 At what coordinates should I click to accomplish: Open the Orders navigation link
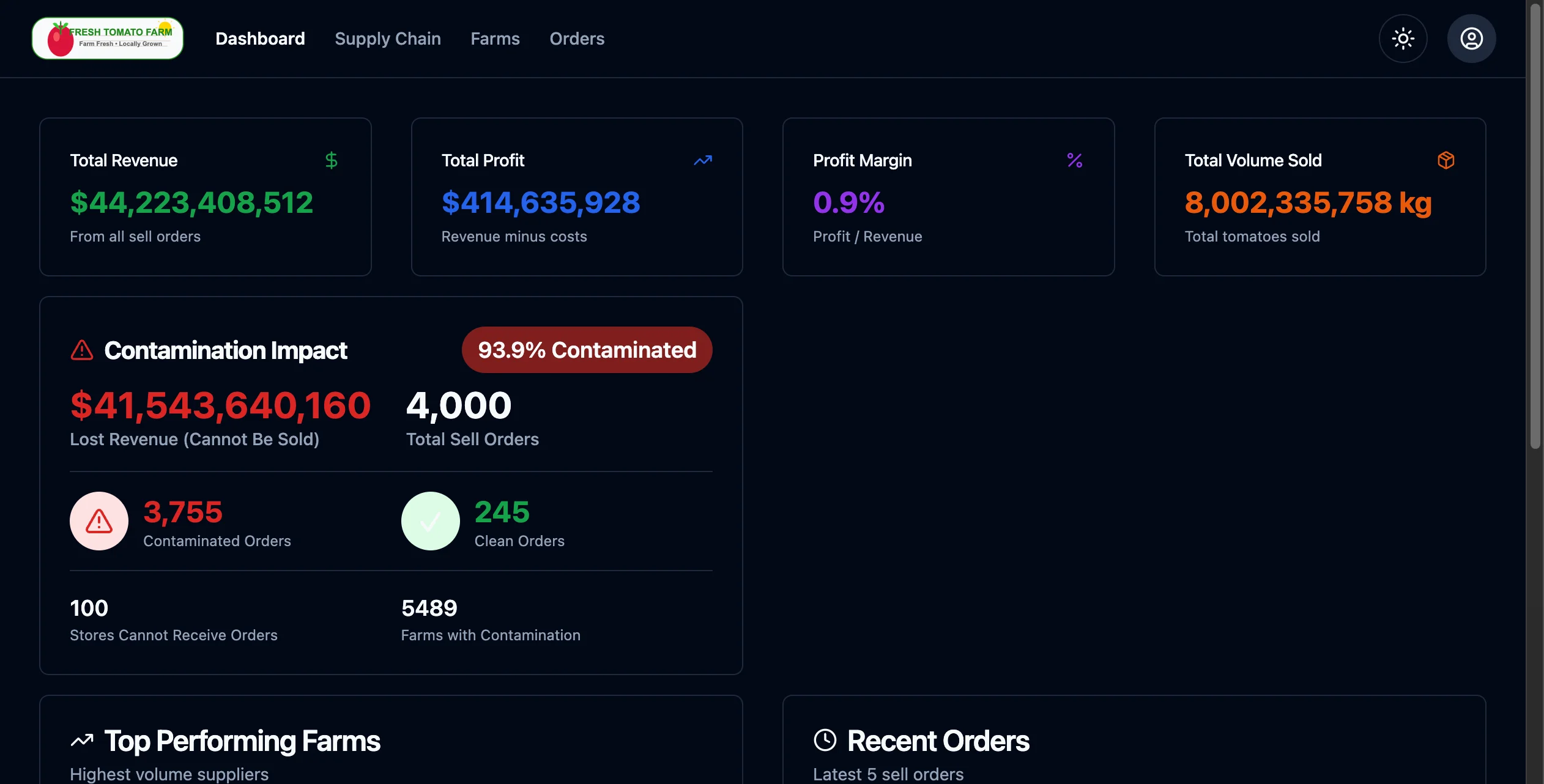click(577, 39)
